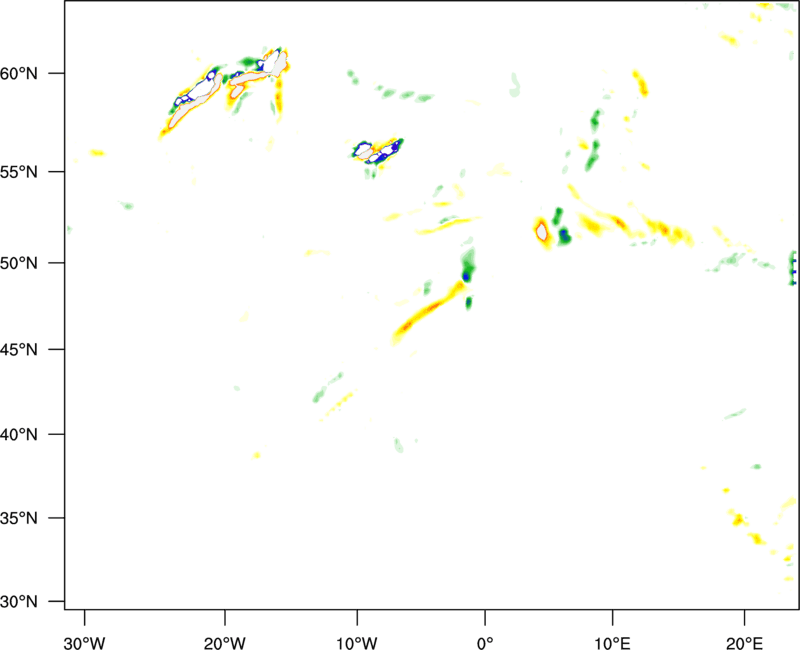Click the 45°N latitude label
The image size is (800, 650).
pyautogui.click(x=19, y=350)
